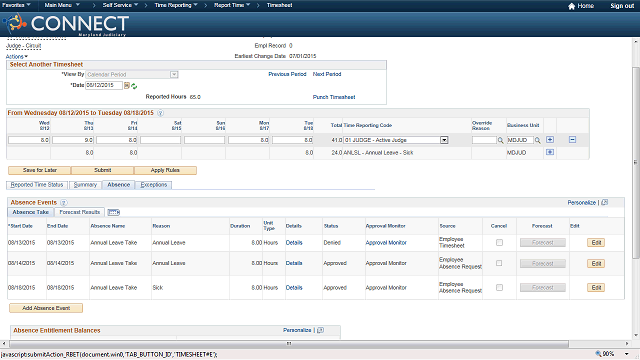This screenshot has height=360, width=640.
Task: Open the zoom percentage dropdown arrow
Action: 627,354
